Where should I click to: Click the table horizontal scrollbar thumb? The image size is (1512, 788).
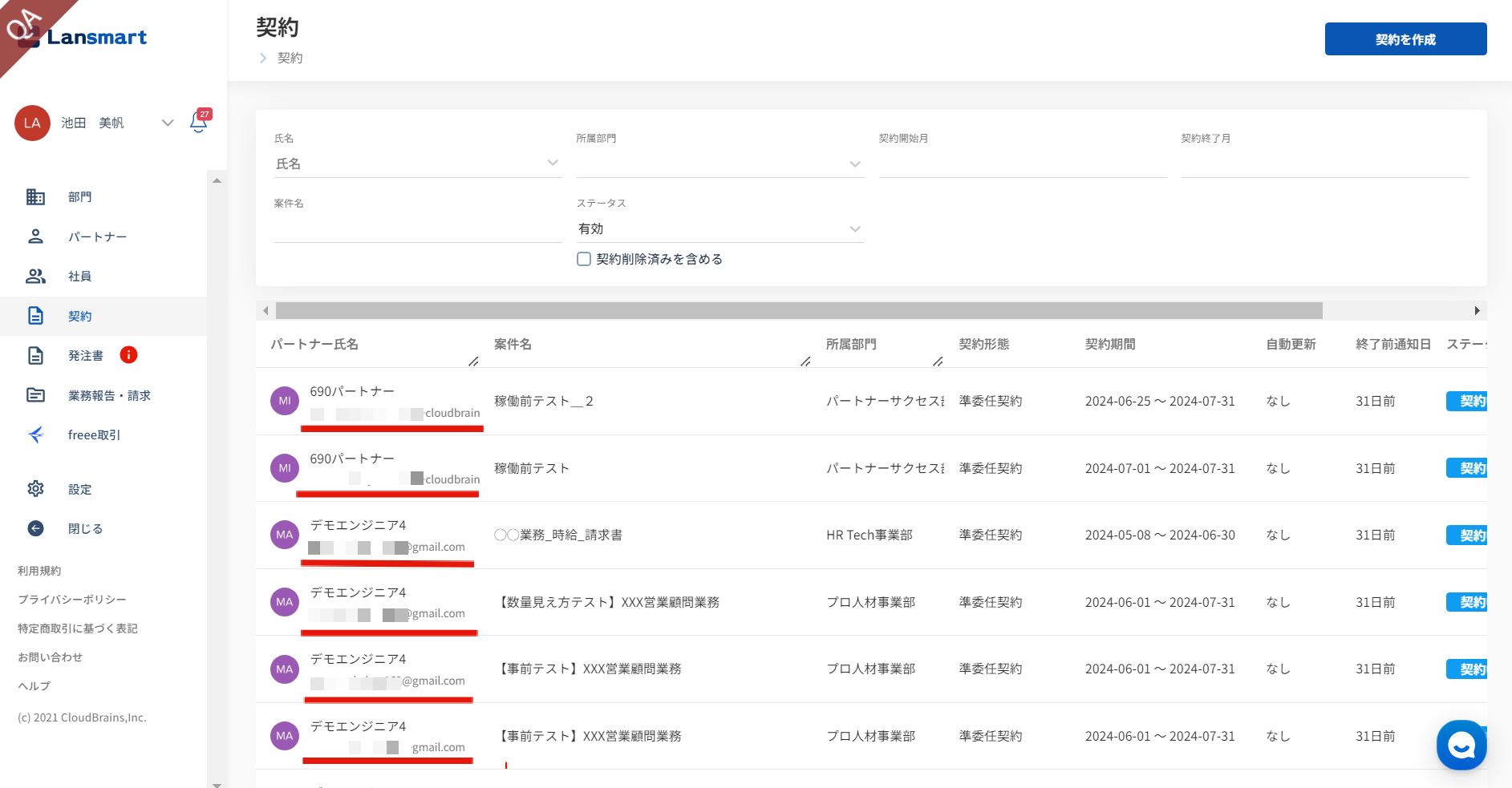click(799, 310)
